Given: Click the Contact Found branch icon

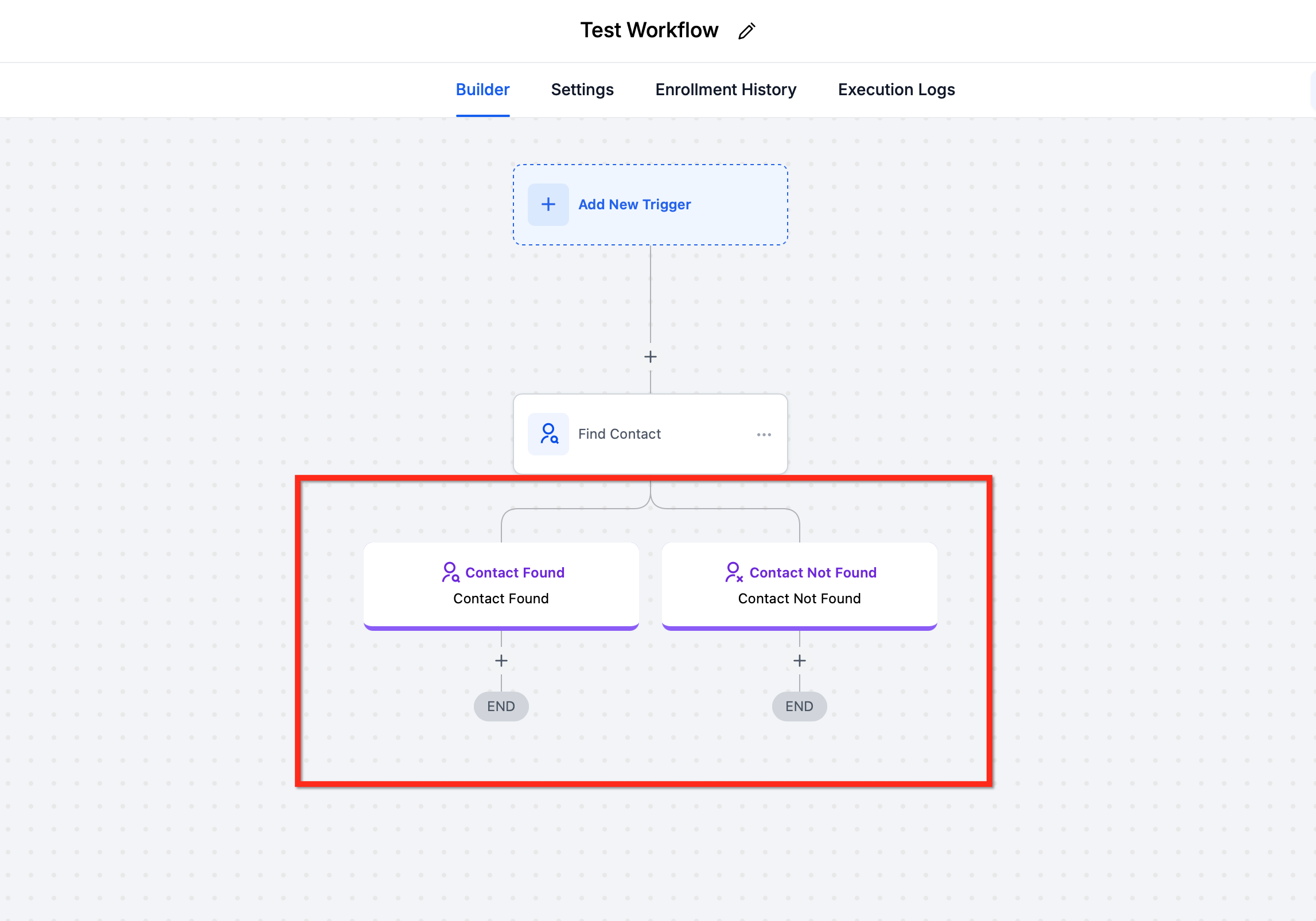Looking at the screenshot, I should pyautogui.click(x=450, y=572).
